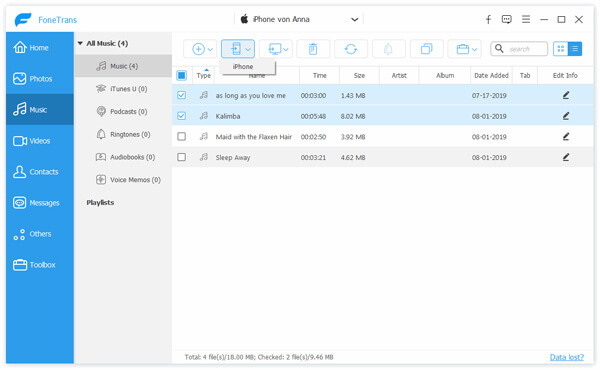Click the Data lost? link

(x=567, y=357)
